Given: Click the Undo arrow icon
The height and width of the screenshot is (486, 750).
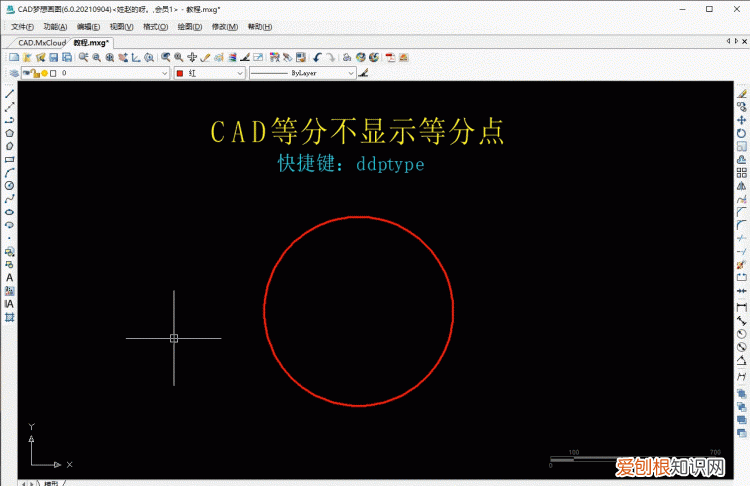Looking at the screenshot, I should coord(317,57).
